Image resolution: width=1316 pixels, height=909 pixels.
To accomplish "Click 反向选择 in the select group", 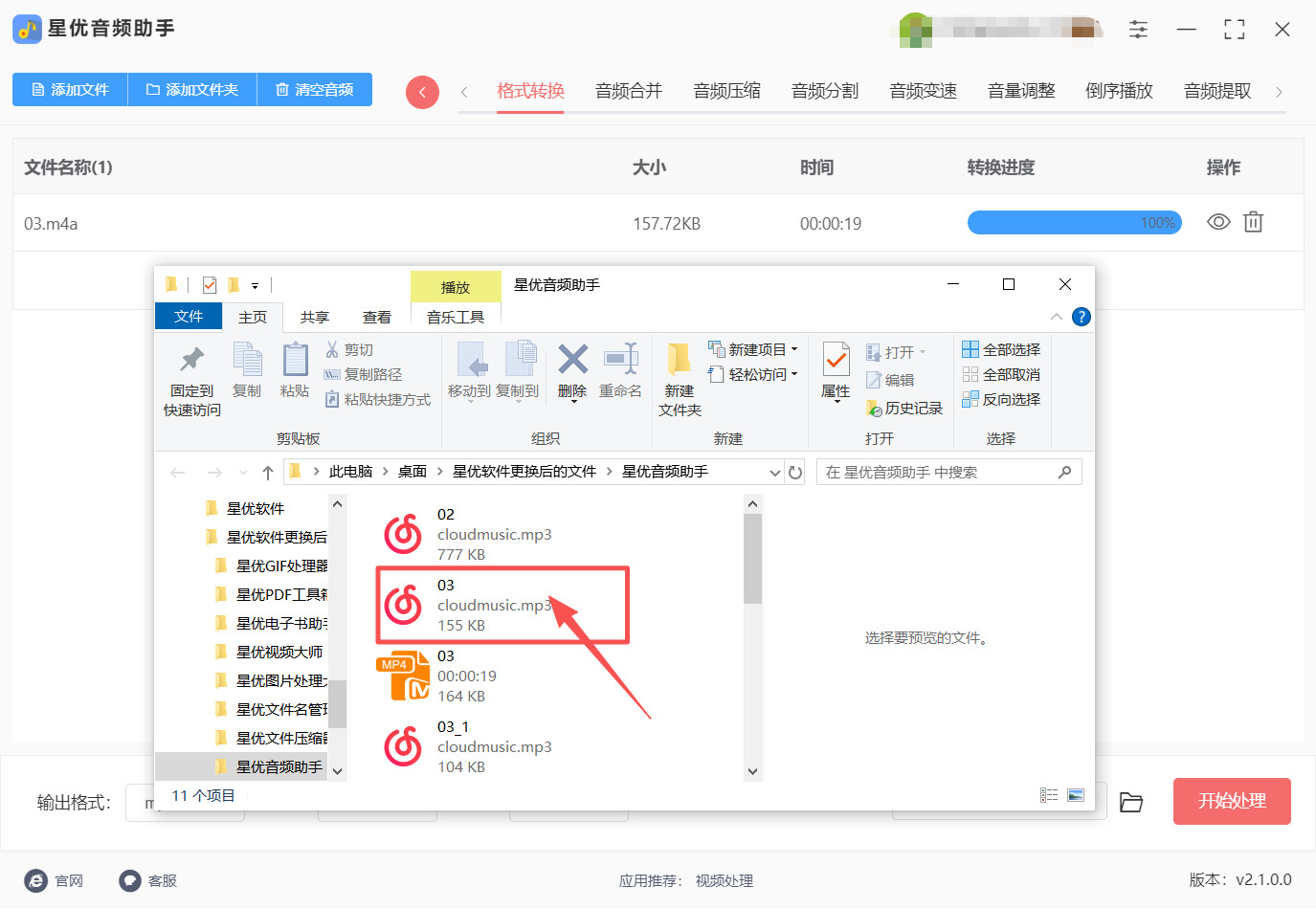I will click(x=1001, y=400).
